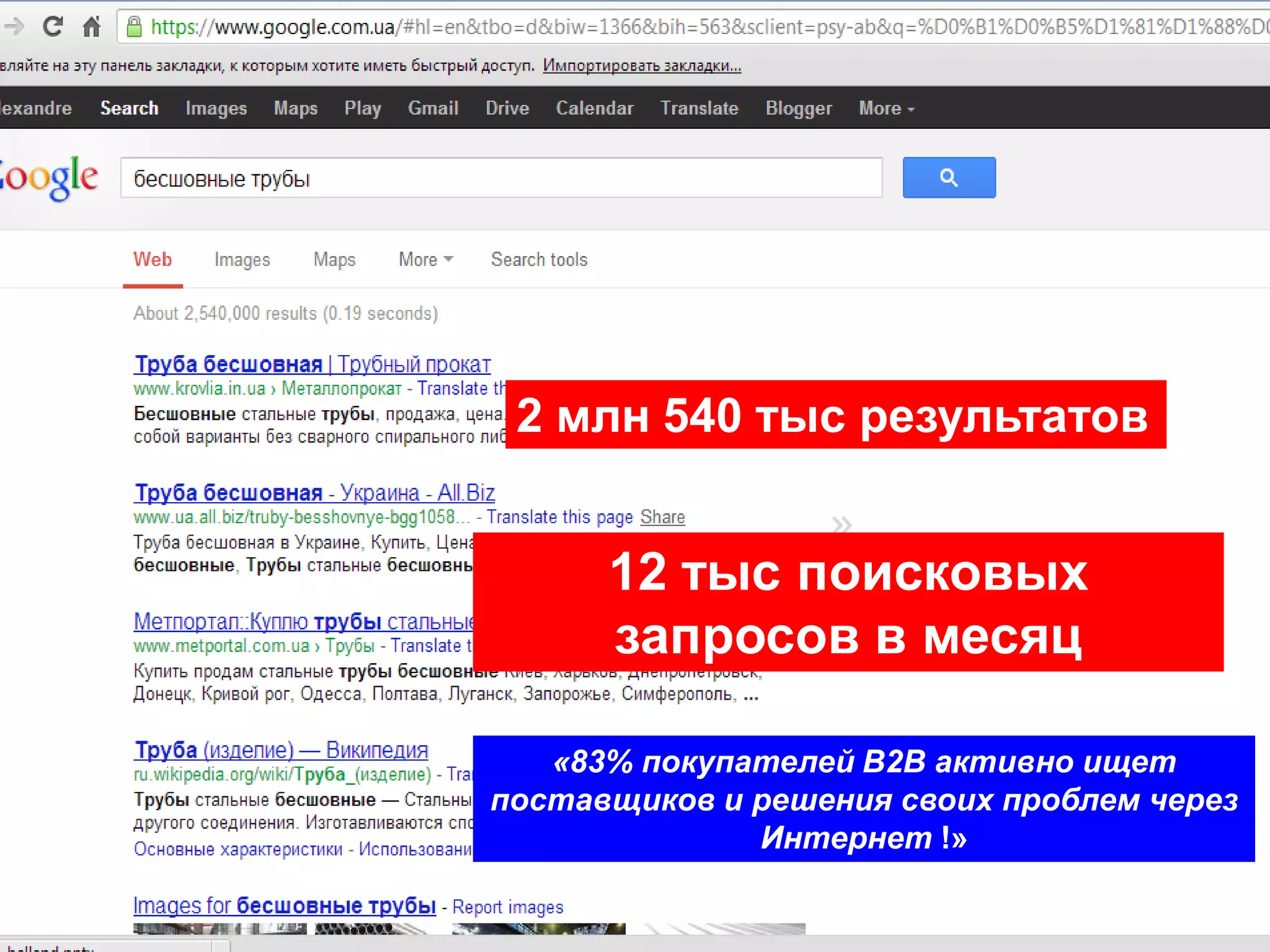
Task: Click the browser forward arrow
Action: [14, 27]
